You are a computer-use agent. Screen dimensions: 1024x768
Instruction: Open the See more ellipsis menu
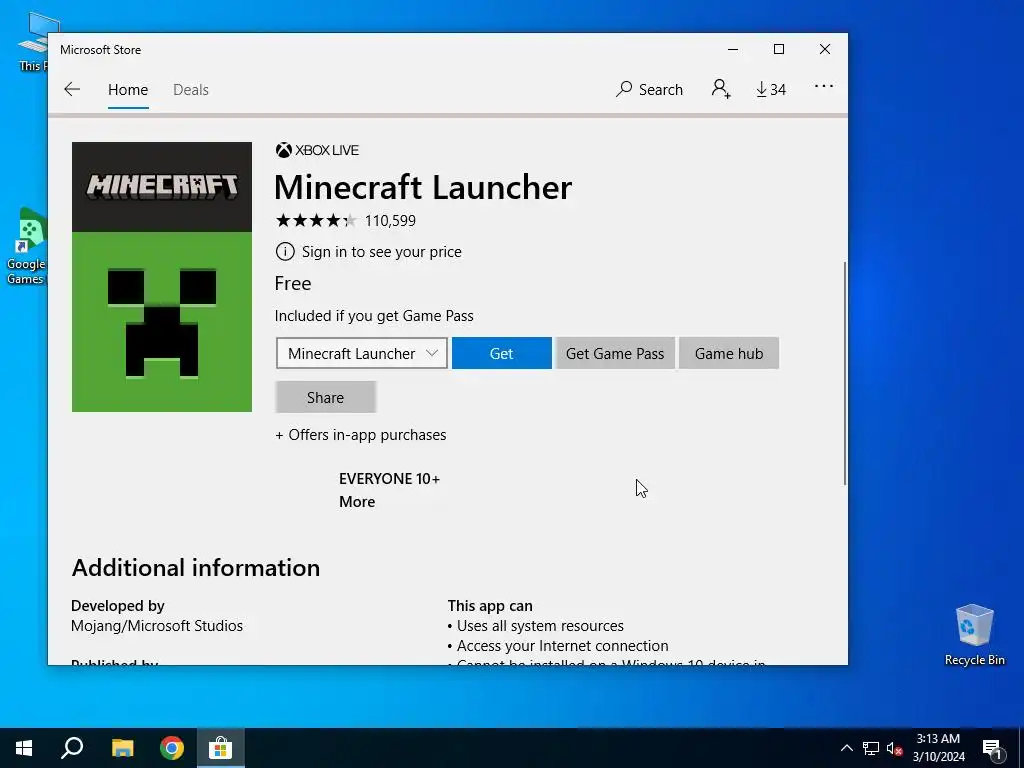click(x=824, y=86)
